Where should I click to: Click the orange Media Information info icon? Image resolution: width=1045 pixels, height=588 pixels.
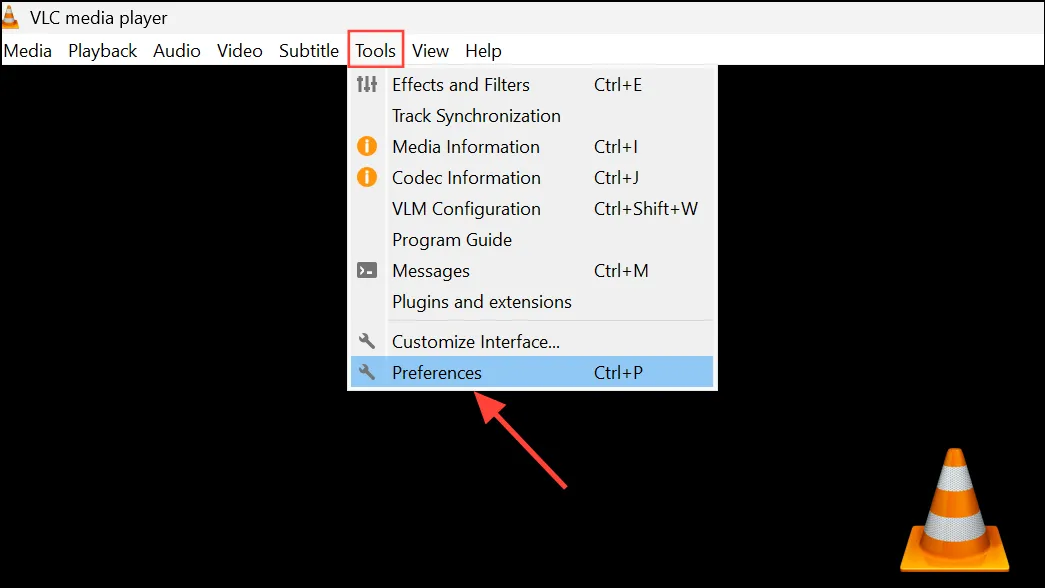pos(367,146)
